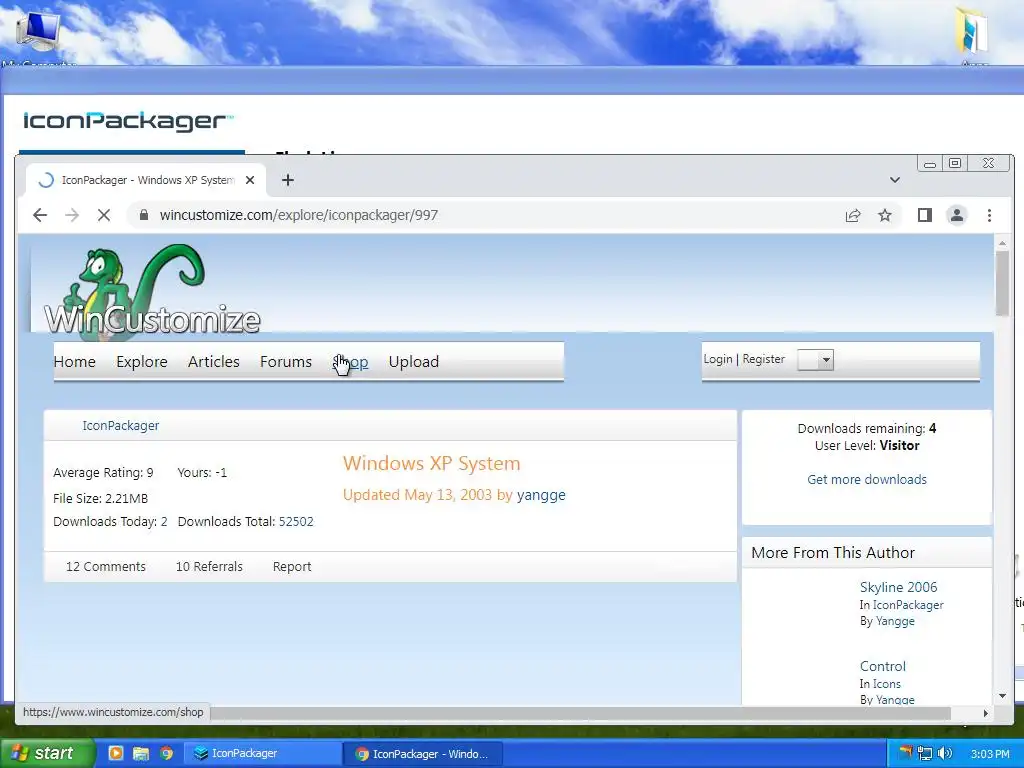Screen dimensions: 1024x768
Task: Open the Upload menu item
Action: click(x=413, y=362)
